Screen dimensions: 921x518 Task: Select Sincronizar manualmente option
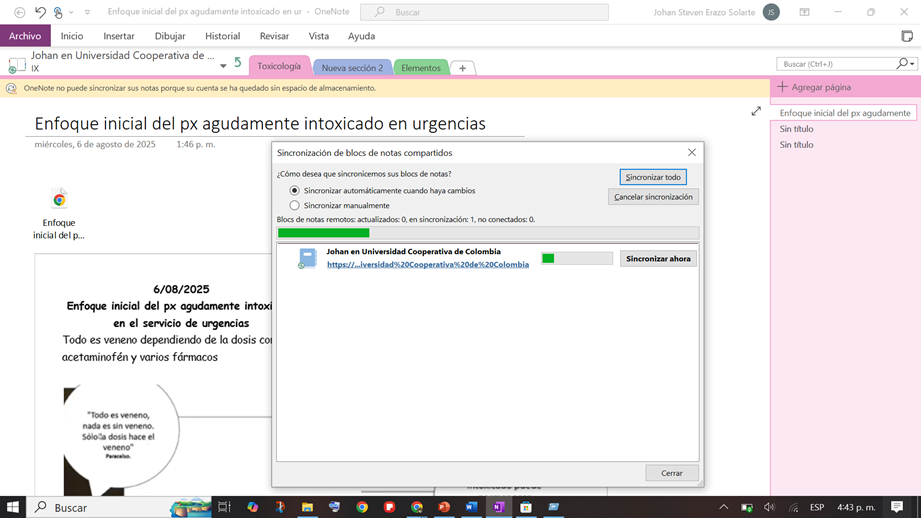coord(294,206)
